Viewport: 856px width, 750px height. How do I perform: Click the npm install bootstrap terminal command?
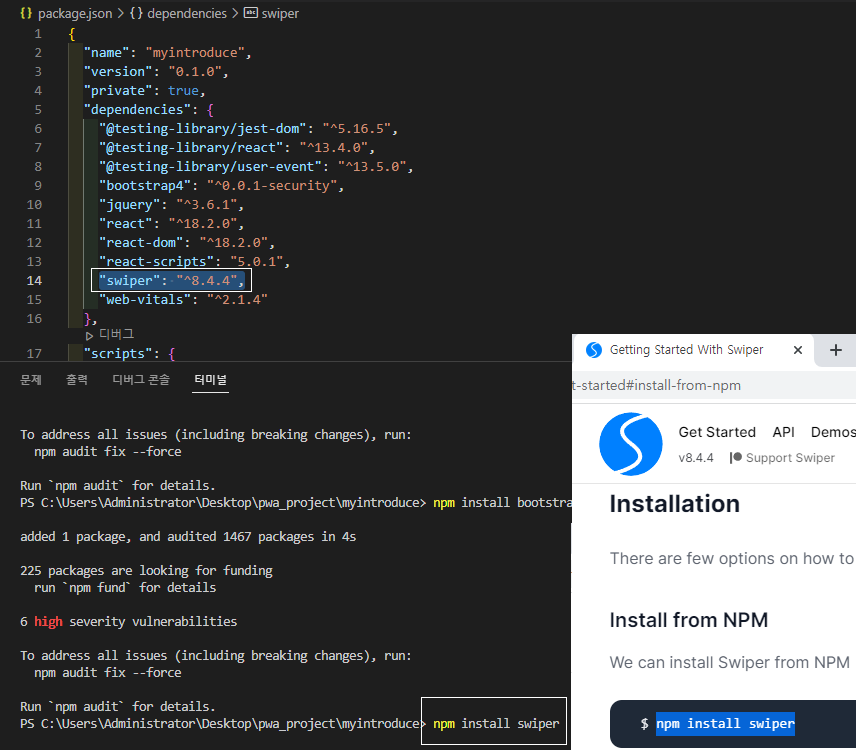pos(502,503)
